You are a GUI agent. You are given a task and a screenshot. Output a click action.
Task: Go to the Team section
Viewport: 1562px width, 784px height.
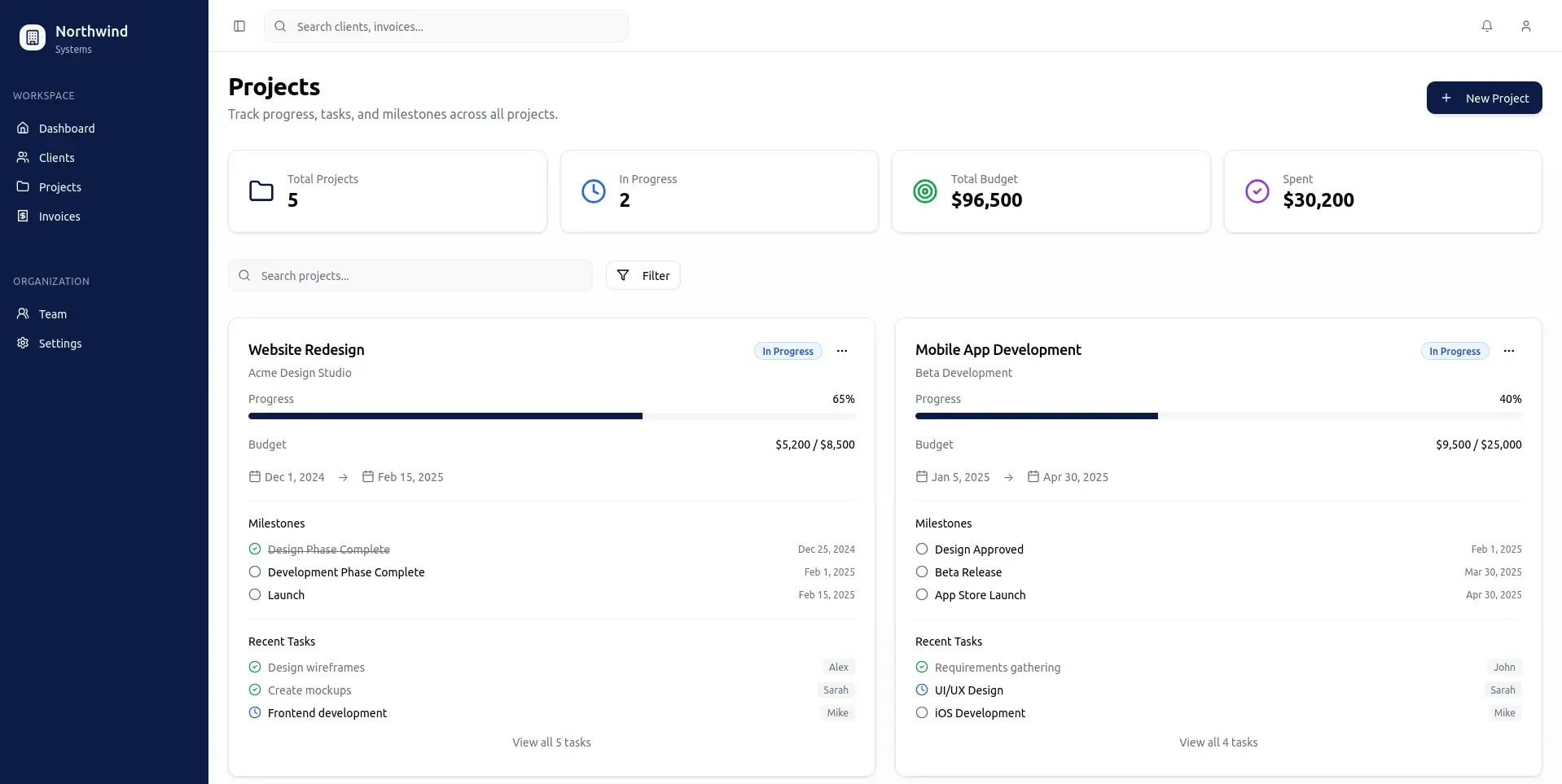(x=52, y=313)
